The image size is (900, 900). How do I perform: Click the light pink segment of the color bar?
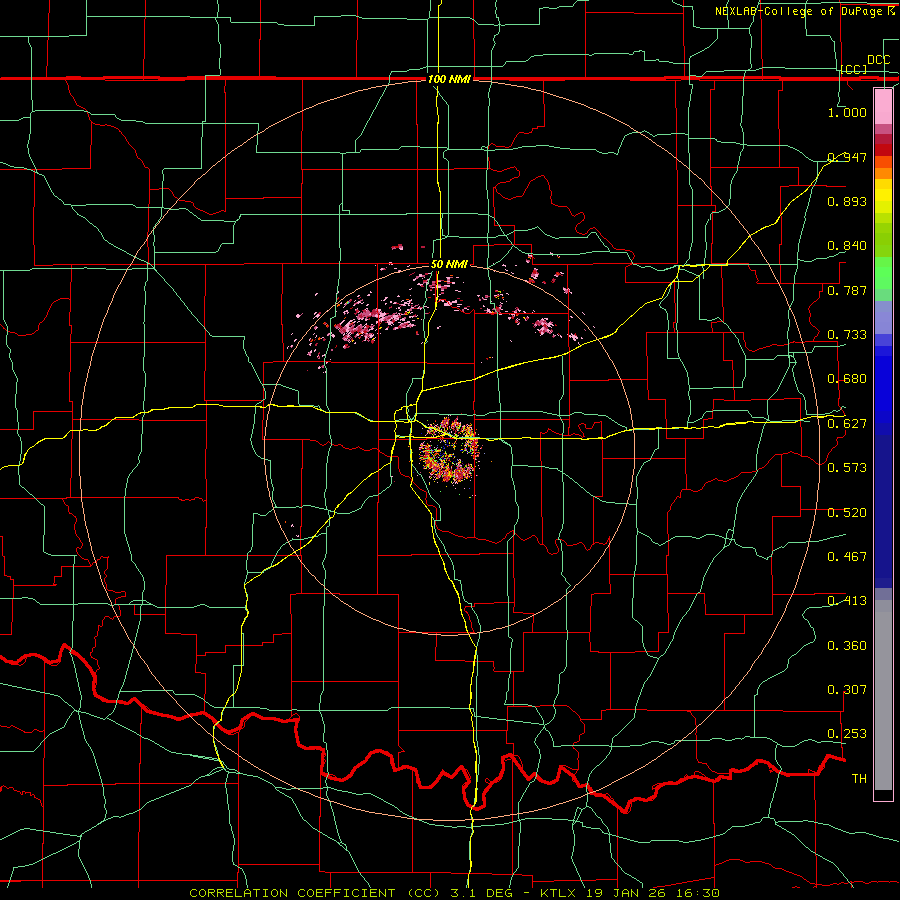[x=883, y=107]
